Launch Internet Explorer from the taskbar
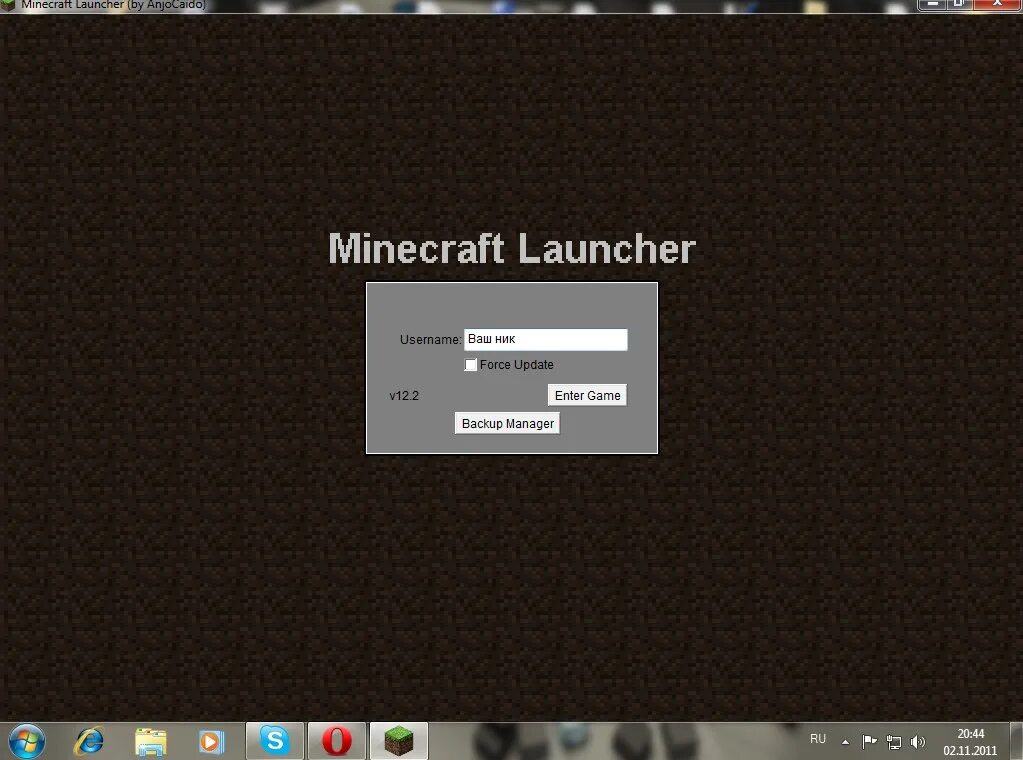The height and width of the screenshot is (760, 1023). (89, 741)
